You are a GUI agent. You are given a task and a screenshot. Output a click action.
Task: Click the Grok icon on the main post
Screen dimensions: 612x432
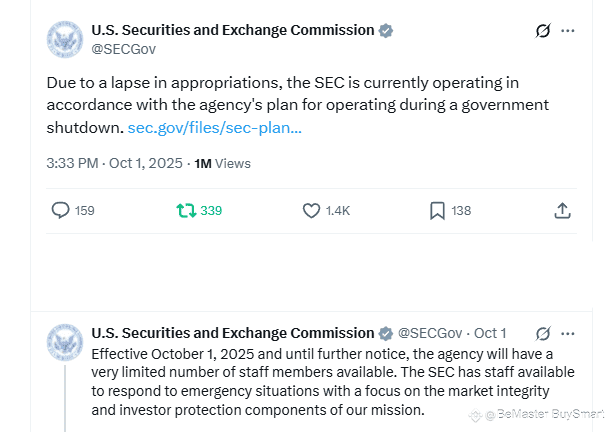click(x=544, y=32)
